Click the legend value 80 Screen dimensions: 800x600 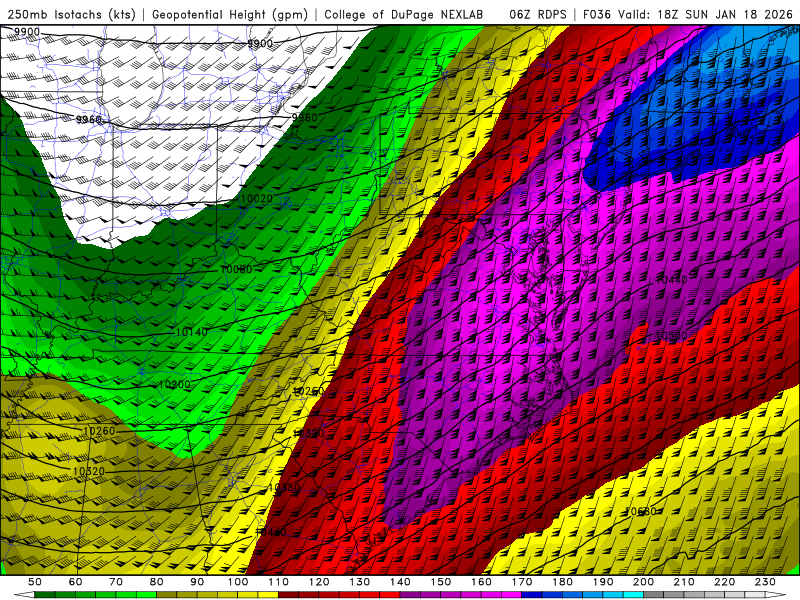tap(157, 582)
